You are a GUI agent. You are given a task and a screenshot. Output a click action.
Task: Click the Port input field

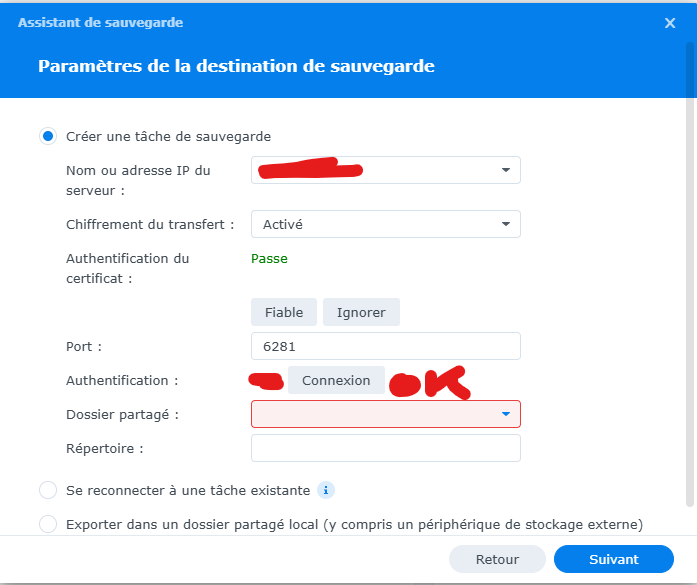[386, 346]
